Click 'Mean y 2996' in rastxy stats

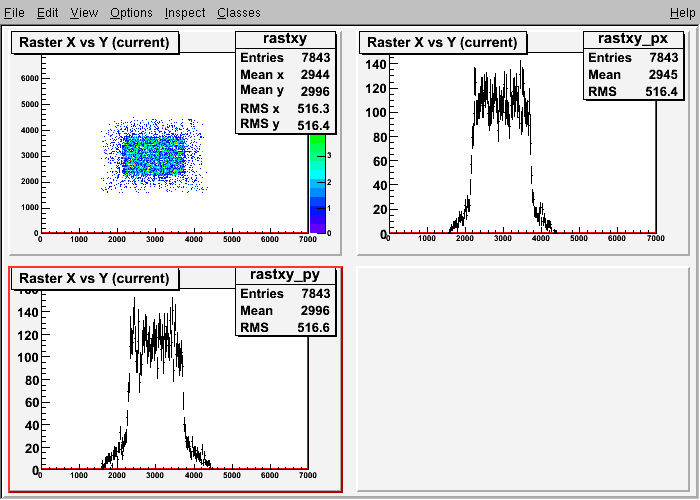coord(285,91)
